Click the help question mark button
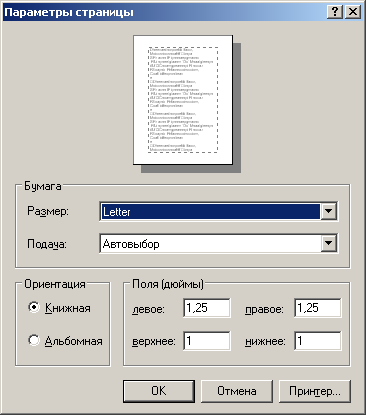 point(335,12)
